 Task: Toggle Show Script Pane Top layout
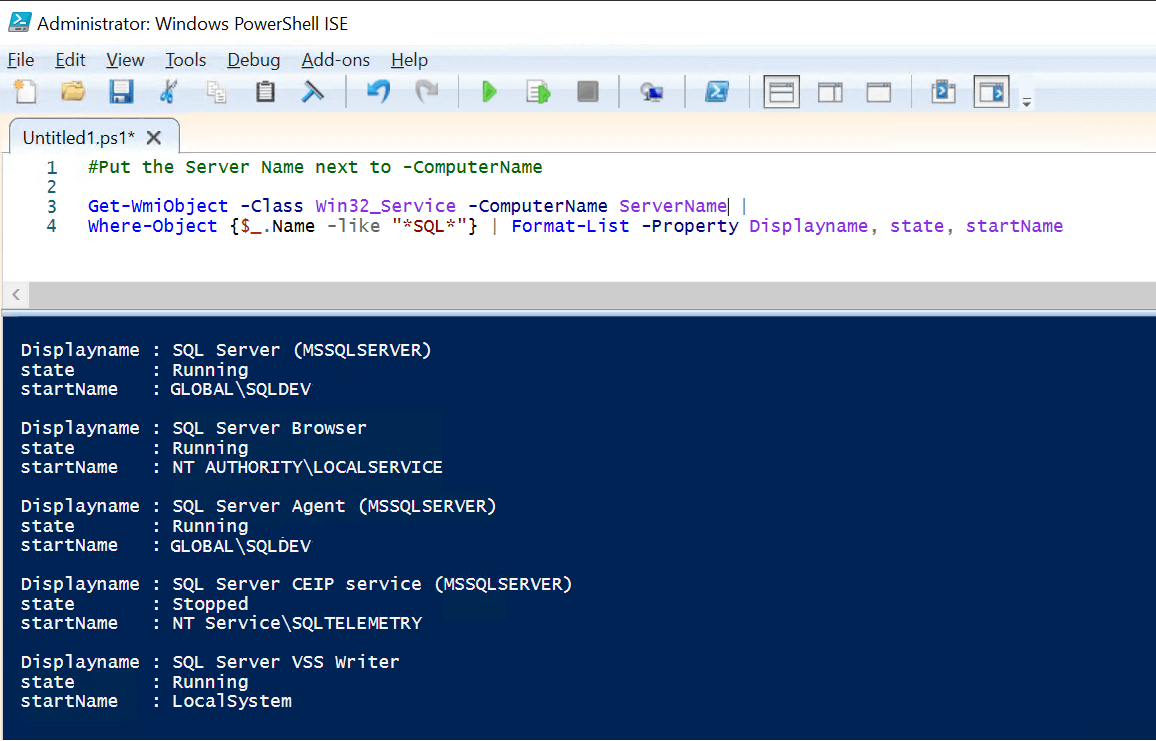pos(781,91)
